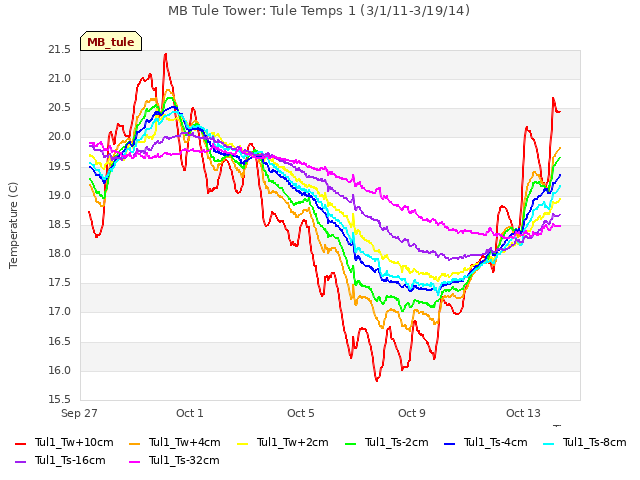The width and height of the screenshot is (640, 480).
Task: Click the 16.0 y-axis tick label
Action: coord(59,370)
